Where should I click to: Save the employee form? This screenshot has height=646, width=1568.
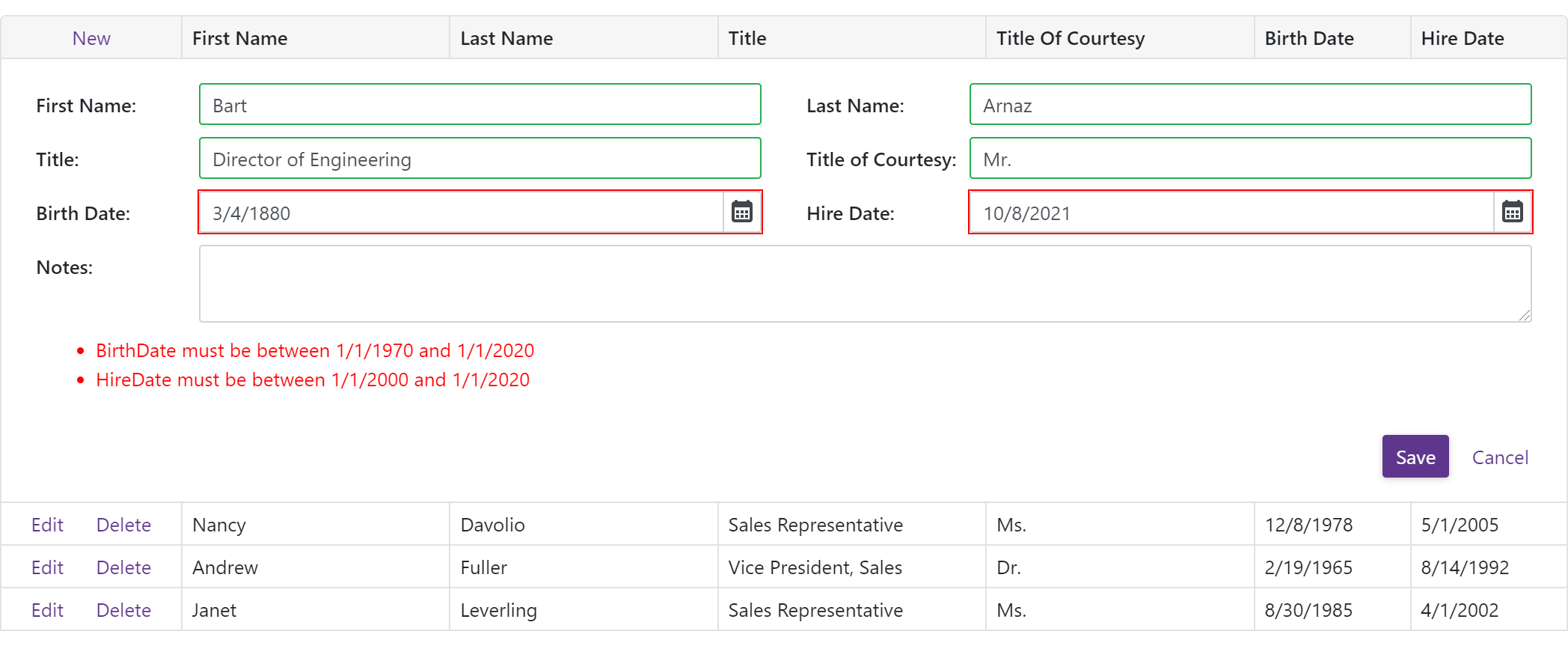[x=1415, y=457]
